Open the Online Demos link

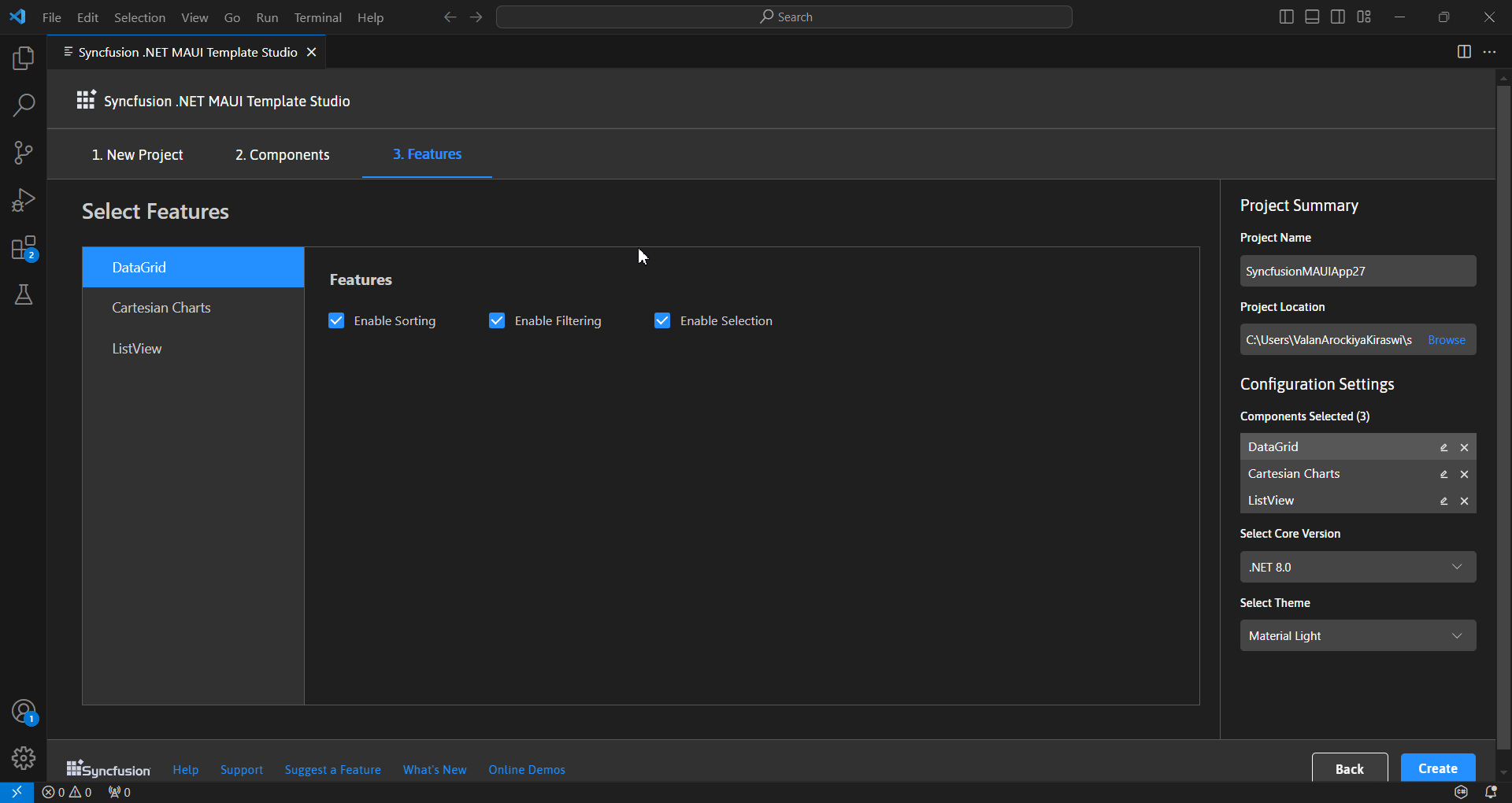[x=526, y=769]
